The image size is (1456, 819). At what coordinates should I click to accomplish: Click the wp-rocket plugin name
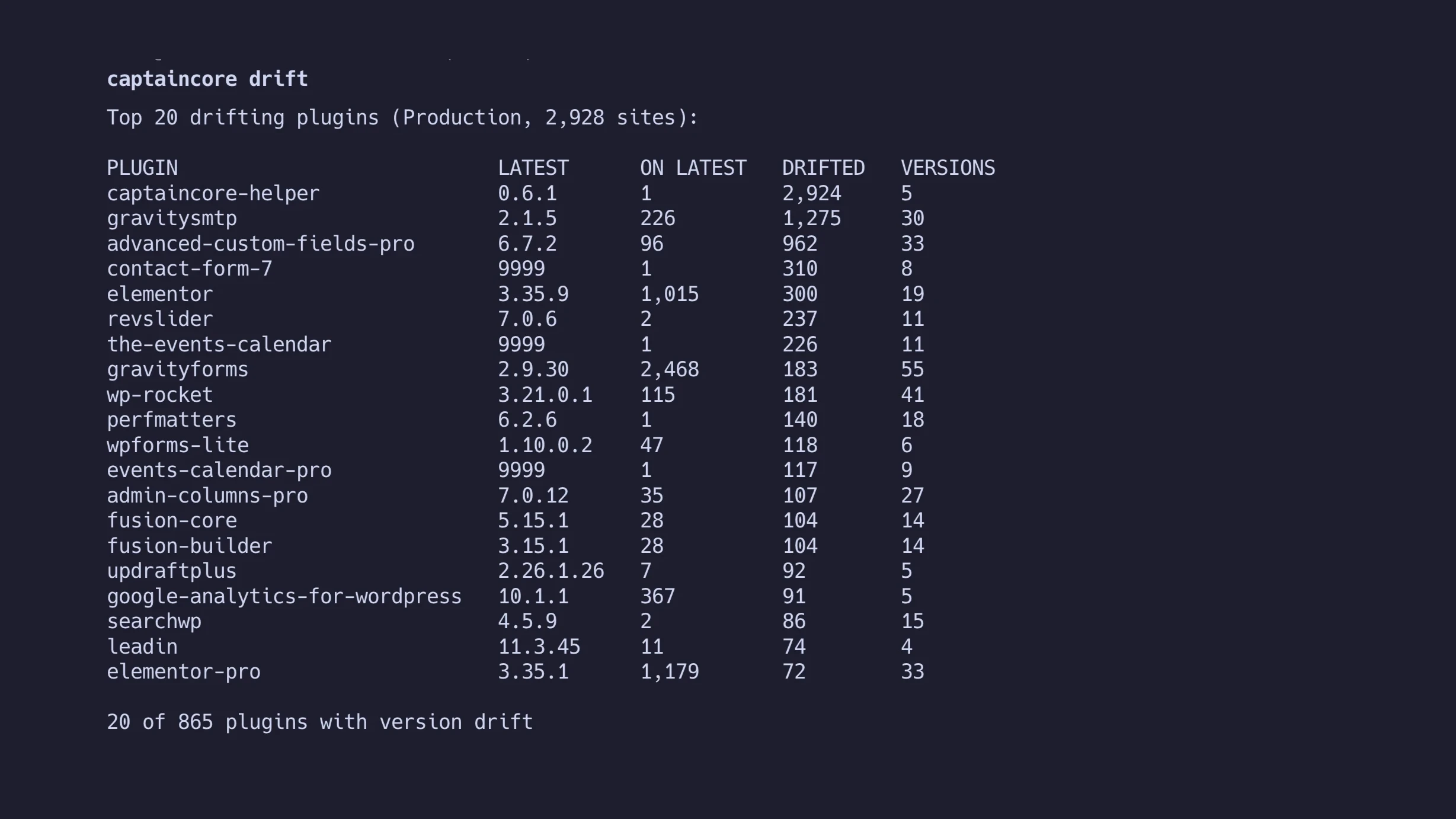click(159, 395)
